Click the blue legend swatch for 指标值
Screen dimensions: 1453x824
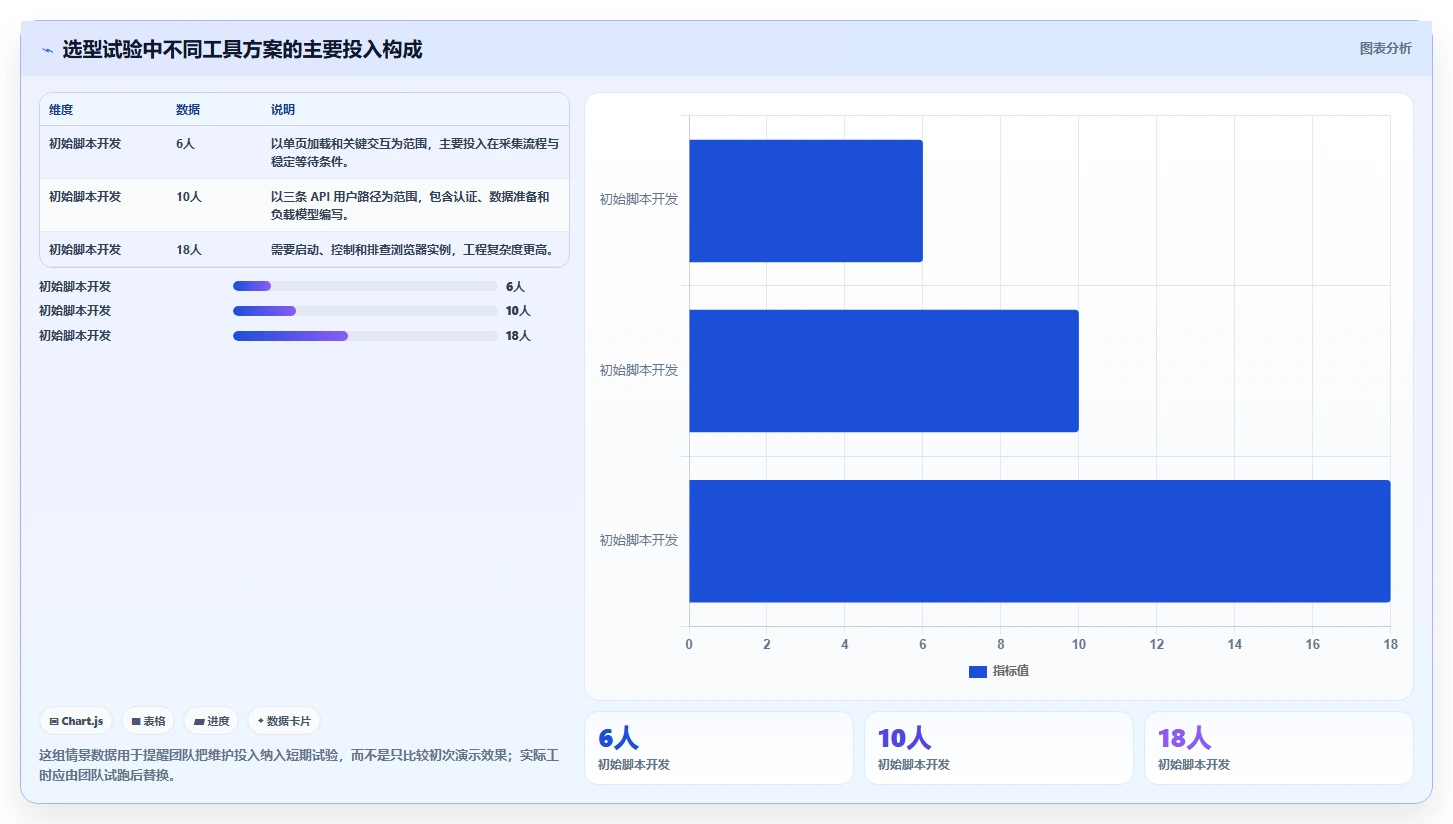click(x=978, y=672)
